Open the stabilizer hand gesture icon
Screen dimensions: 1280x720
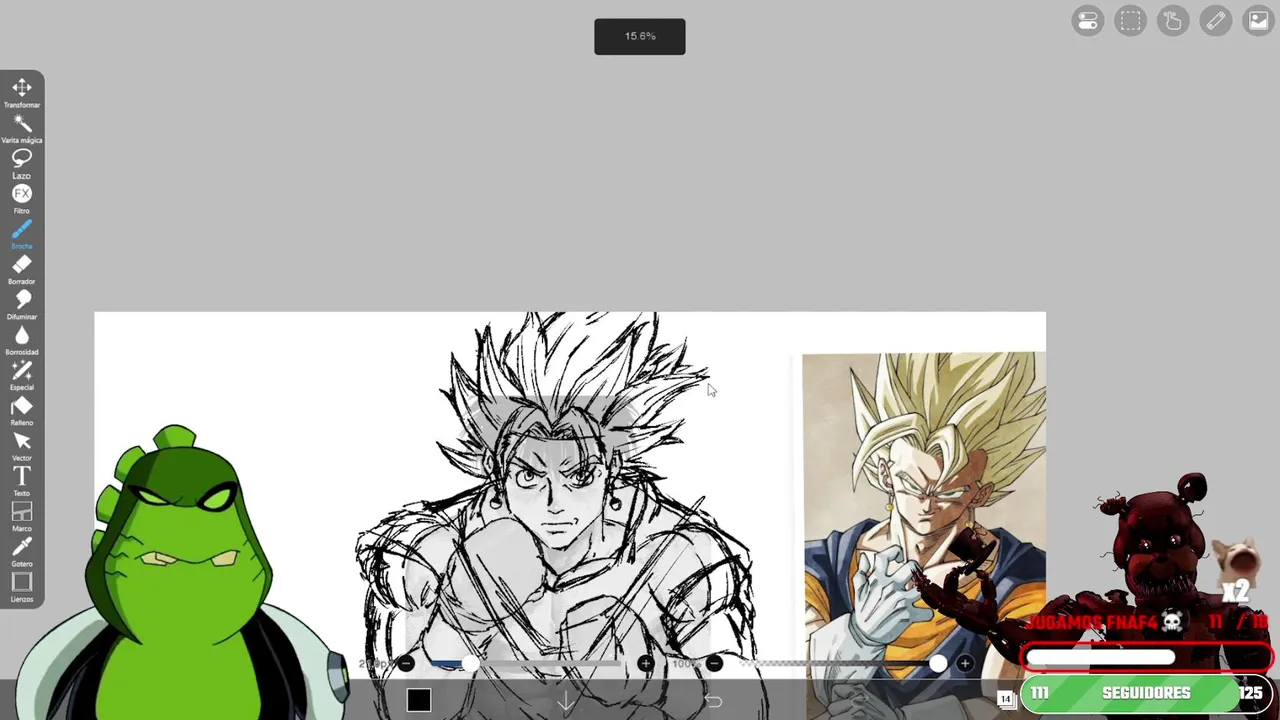(1173, 21)
